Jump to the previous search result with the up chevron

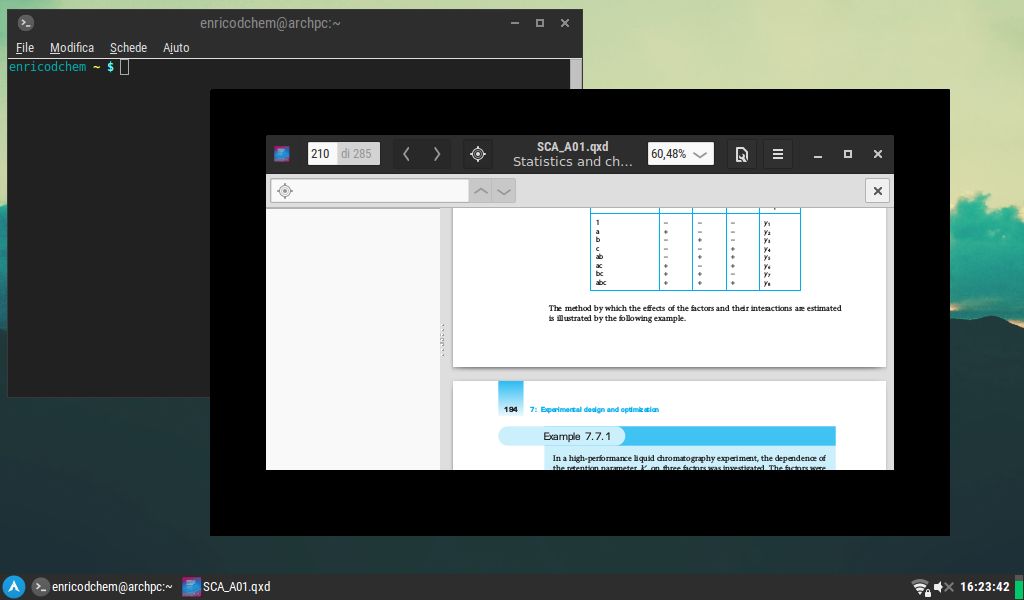coord(480,190)
